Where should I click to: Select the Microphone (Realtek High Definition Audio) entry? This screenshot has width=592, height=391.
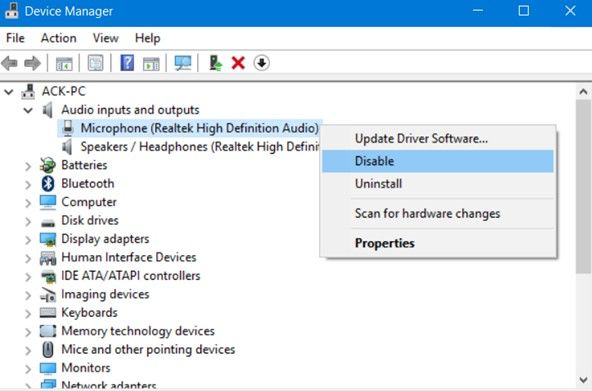(199, 128)
